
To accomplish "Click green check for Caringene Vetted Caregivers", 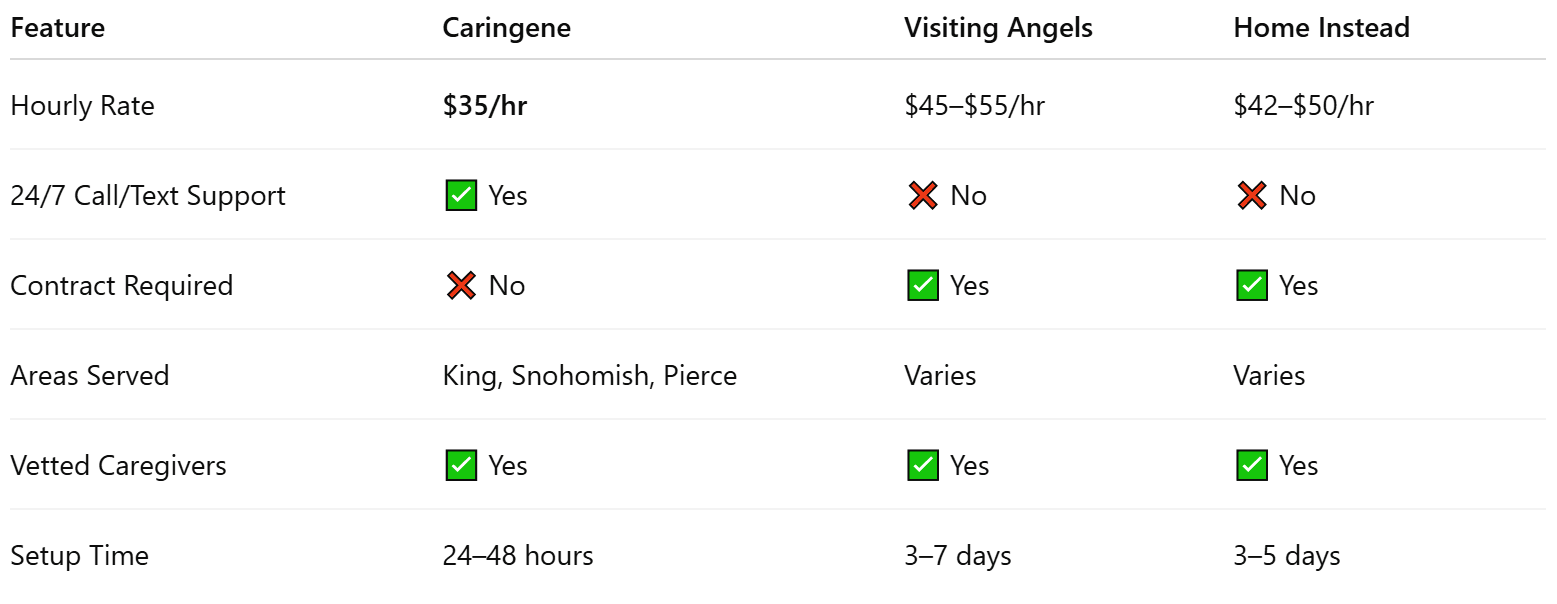I will (461, 466).
